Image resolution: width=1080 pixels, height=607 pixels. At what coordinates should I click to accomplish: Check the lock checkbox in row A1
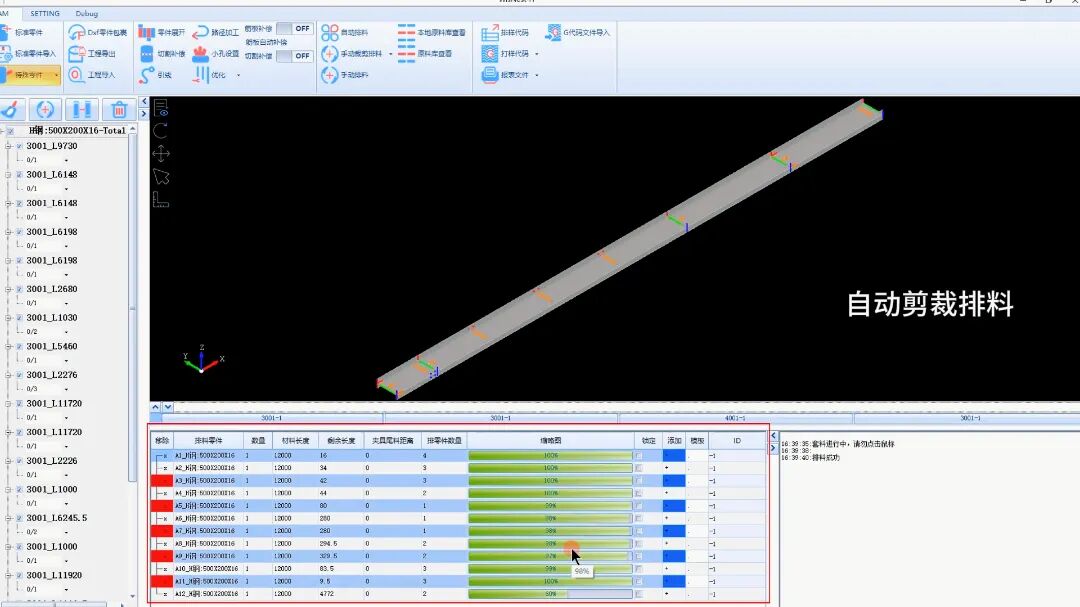point(638,456)
